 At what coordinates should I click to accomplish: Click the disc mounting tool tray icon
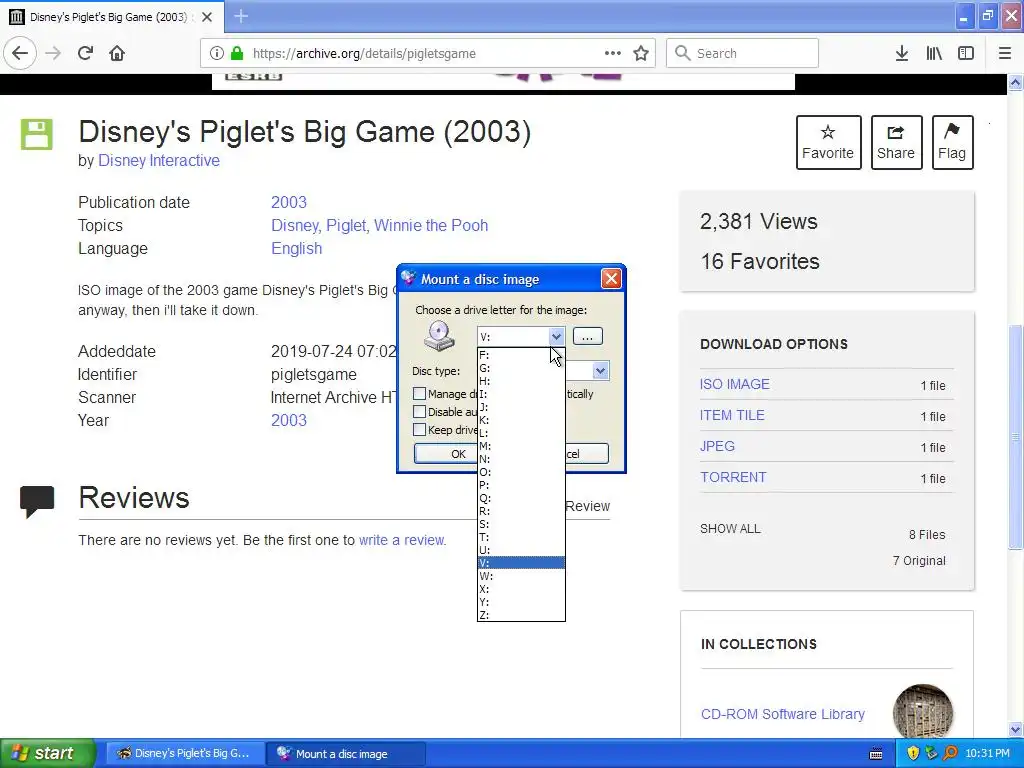click(931, 753)
